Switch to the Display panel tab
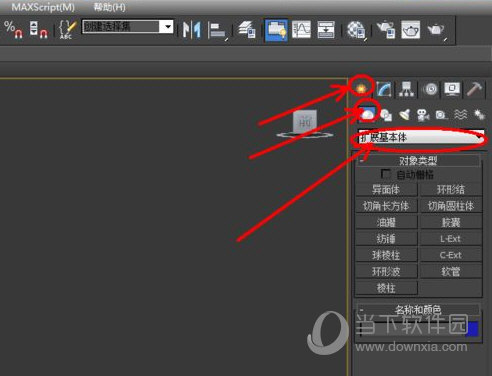This screenshot has width=492, height=376. [452, 89]
